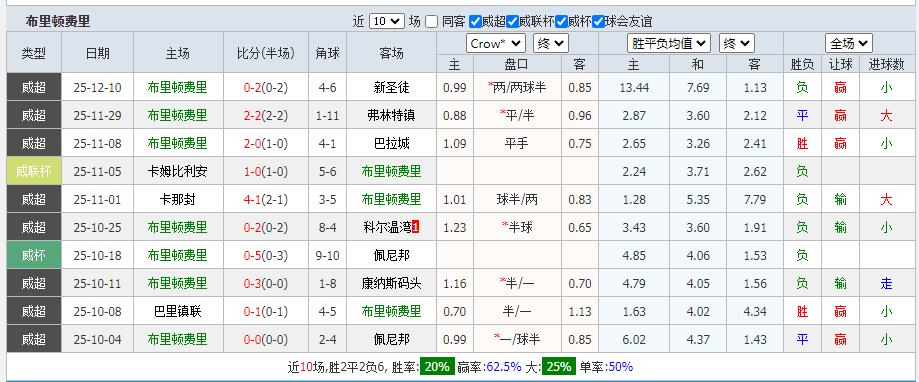Click away team 弗林特镇
919x382 pixels.
pos(391,115)
